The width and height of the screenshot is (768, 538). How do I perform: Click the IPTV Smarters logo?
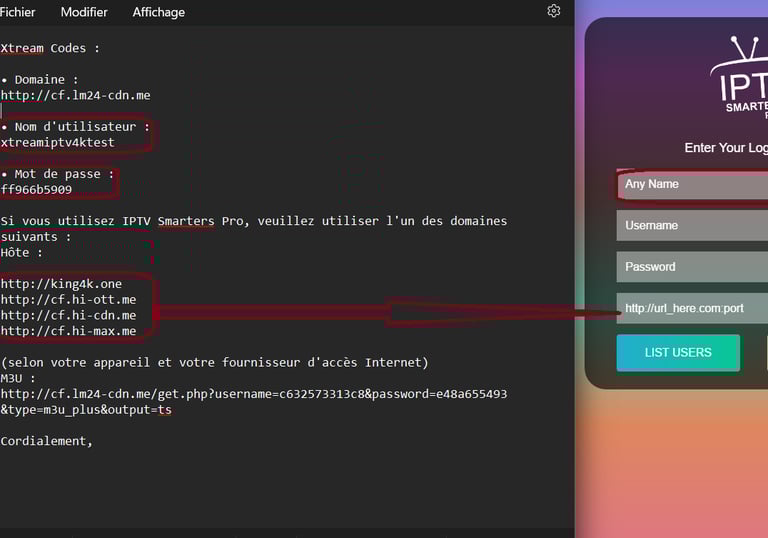(739, 77)
